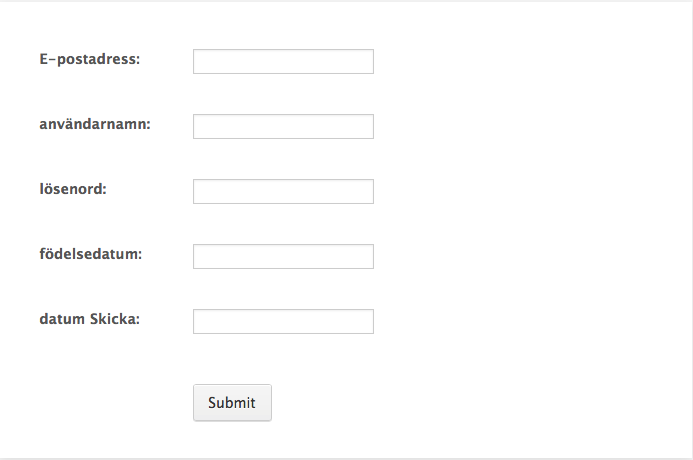Place cursor in the email address box

[283, 62]
